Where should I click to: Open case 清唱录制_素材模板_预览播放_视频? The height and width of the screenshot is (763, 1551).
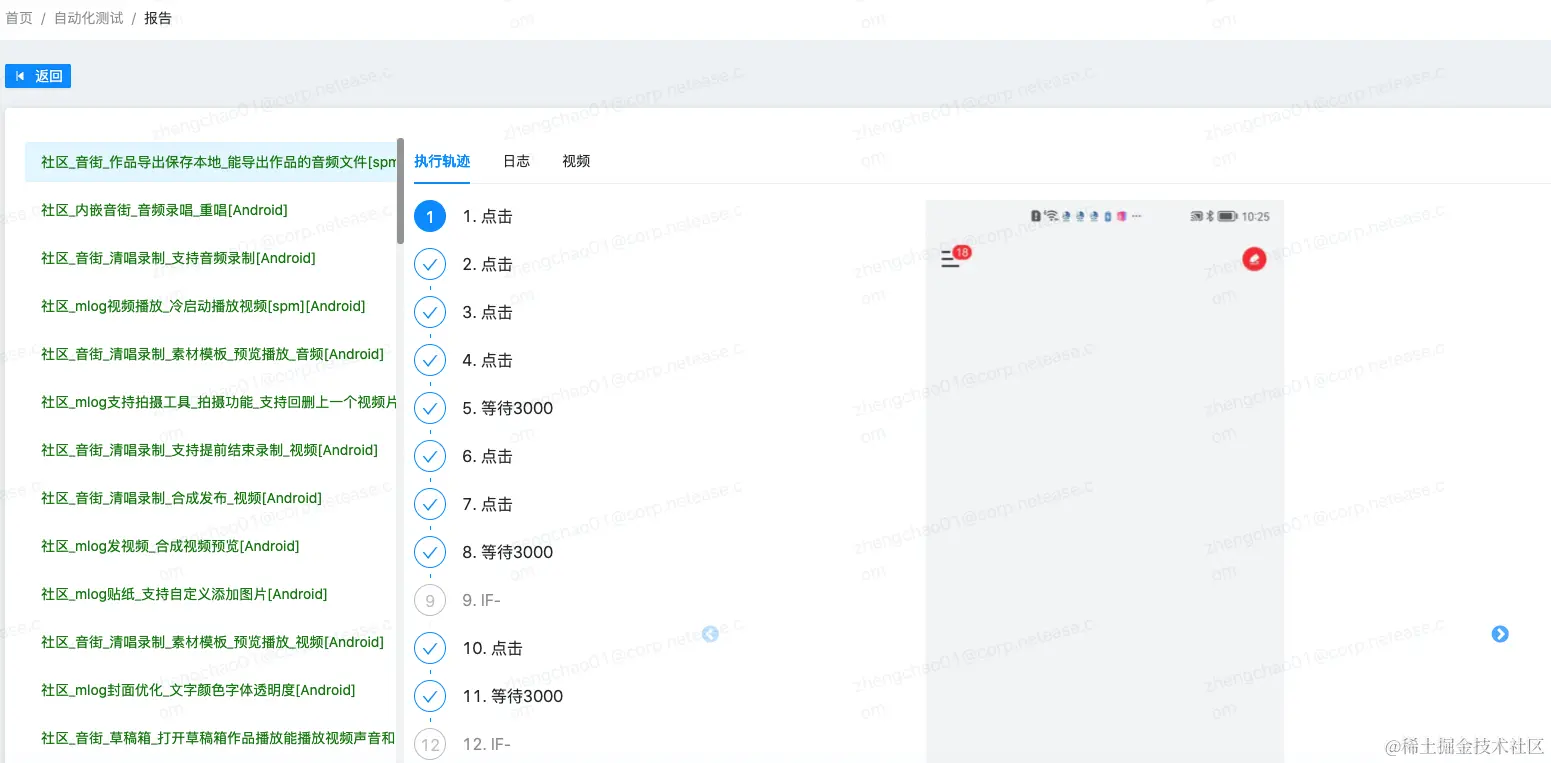point(212,642)
